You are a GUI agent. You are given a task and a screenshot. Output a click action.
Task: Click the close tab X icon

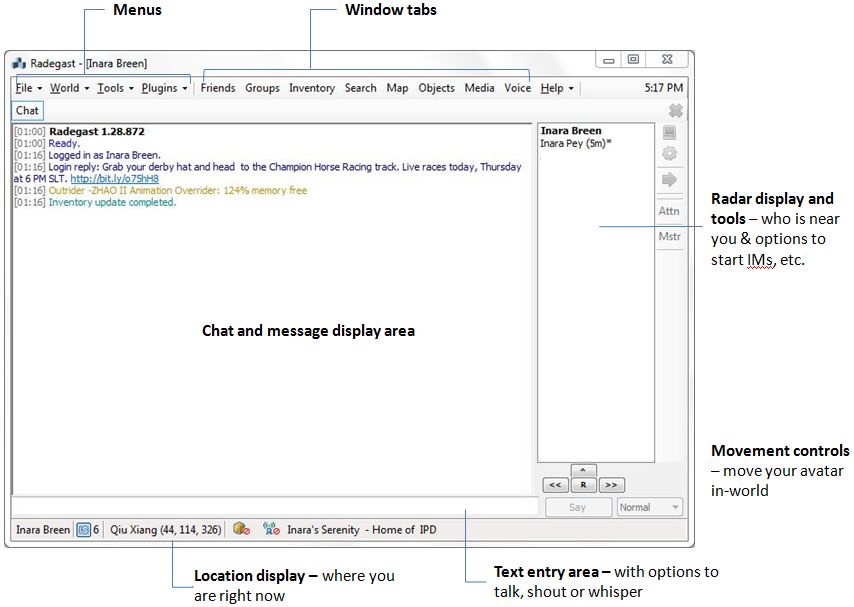675,111
